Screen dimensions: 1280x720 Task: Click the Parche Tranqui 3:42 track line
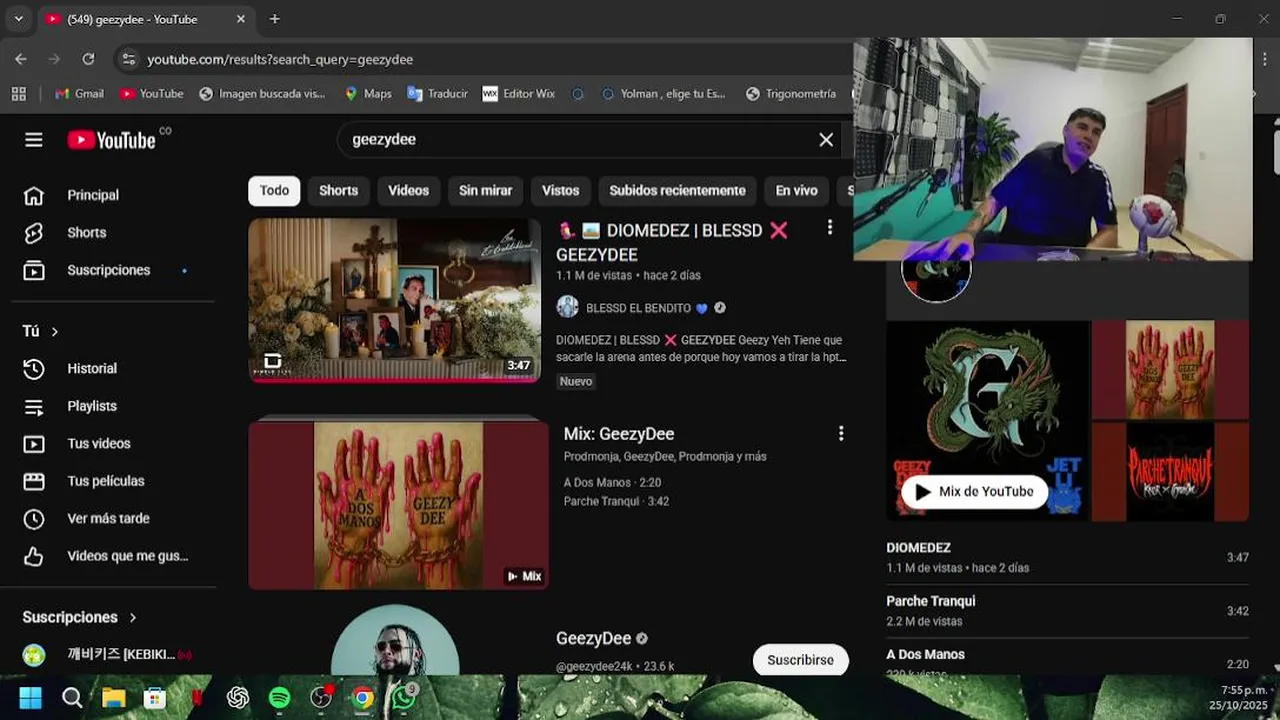tap(616, 501)
